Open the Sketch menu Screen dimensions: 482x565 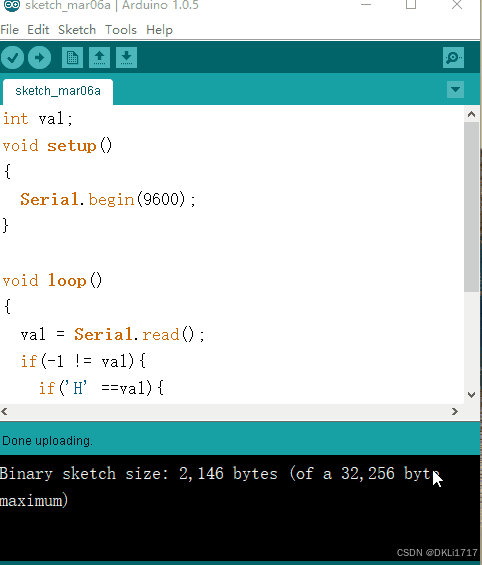click(x=77, y=30)
